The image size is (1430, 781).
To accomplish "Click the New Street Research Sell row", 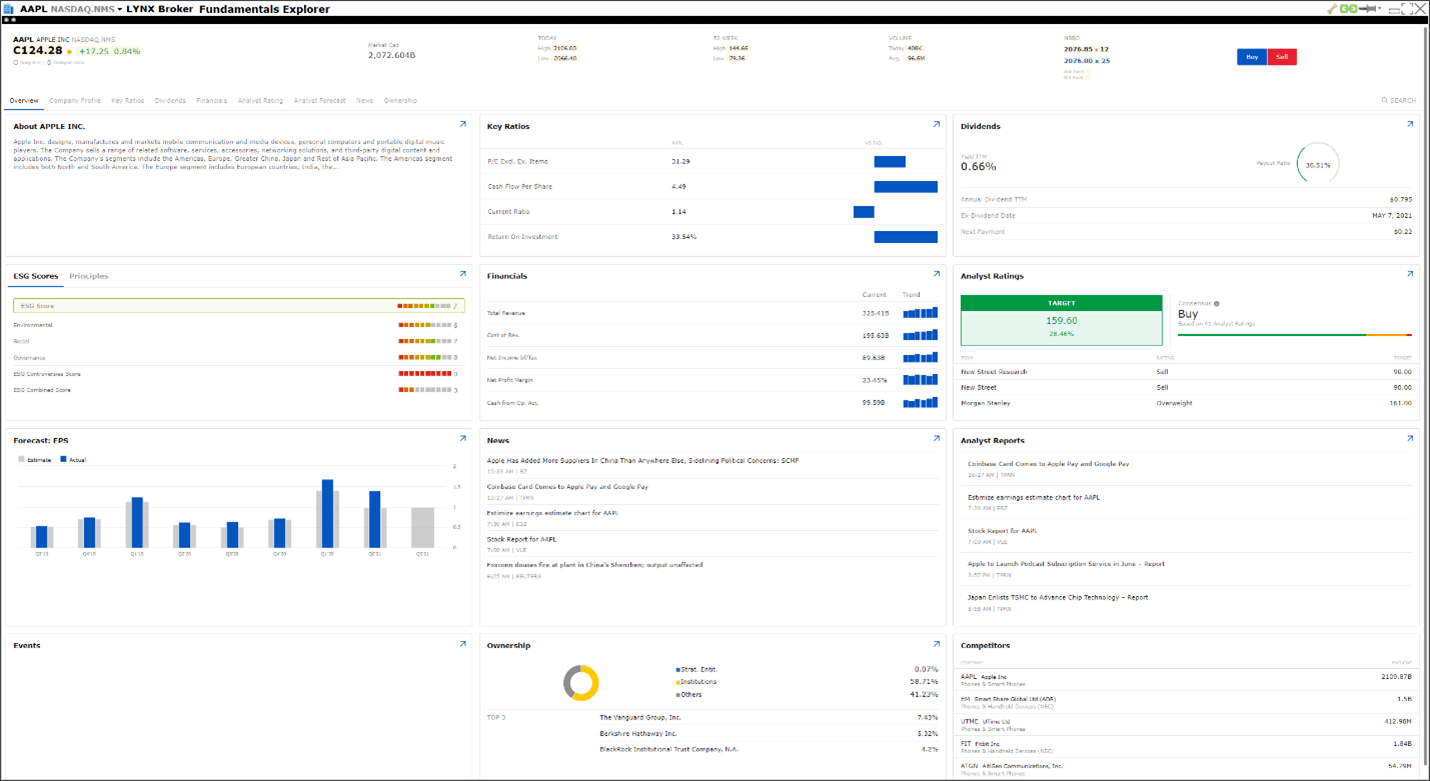I will (x=1186, y=372).
